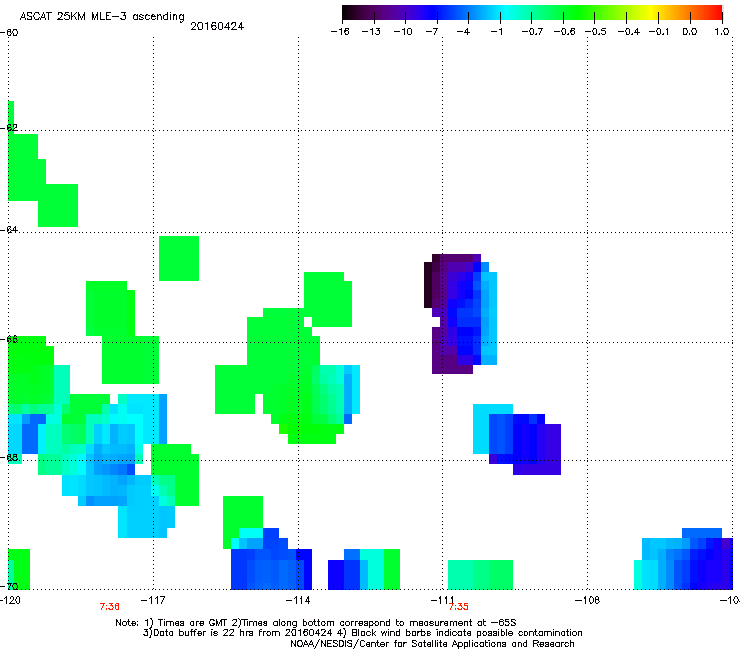This screenshot has width=740, height=650.
Task: Click the colorbar tick label -7
Action: click(432, 32)
